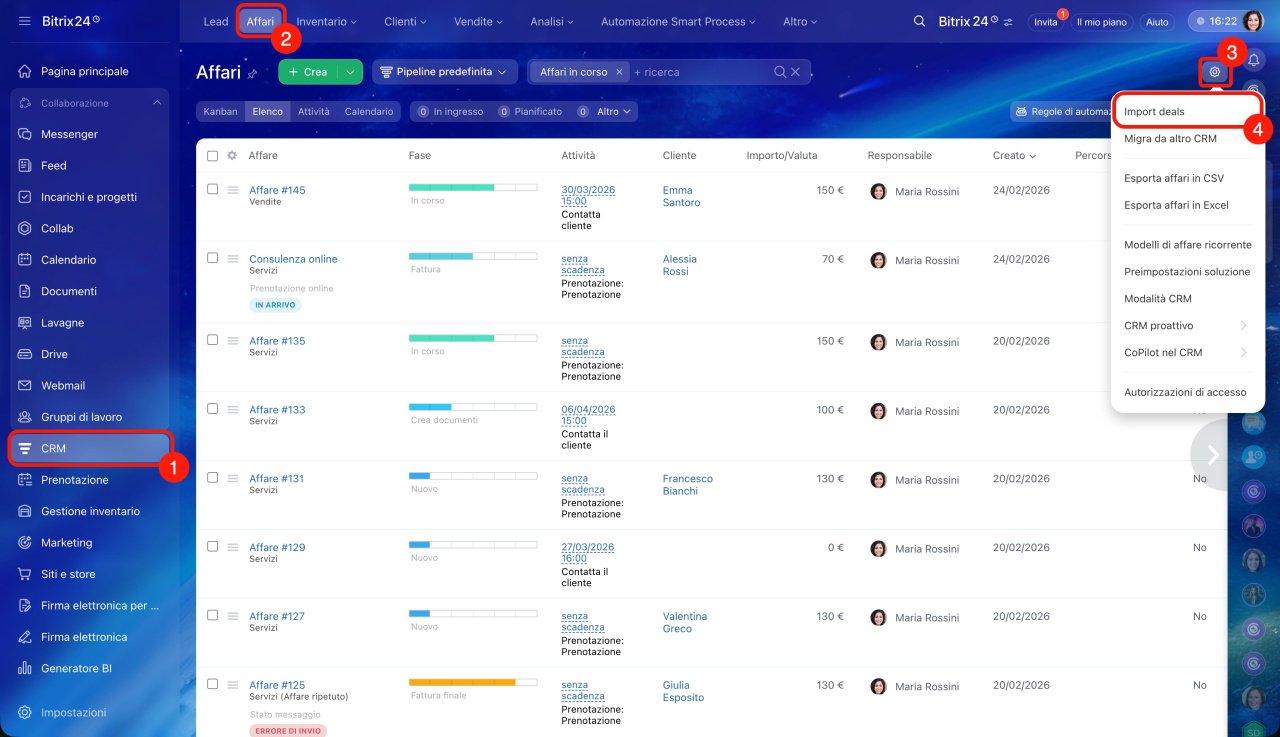Click the green Crea button
Image resolution: width=1280 pixels, height=737 pixels.
[308, 72]
